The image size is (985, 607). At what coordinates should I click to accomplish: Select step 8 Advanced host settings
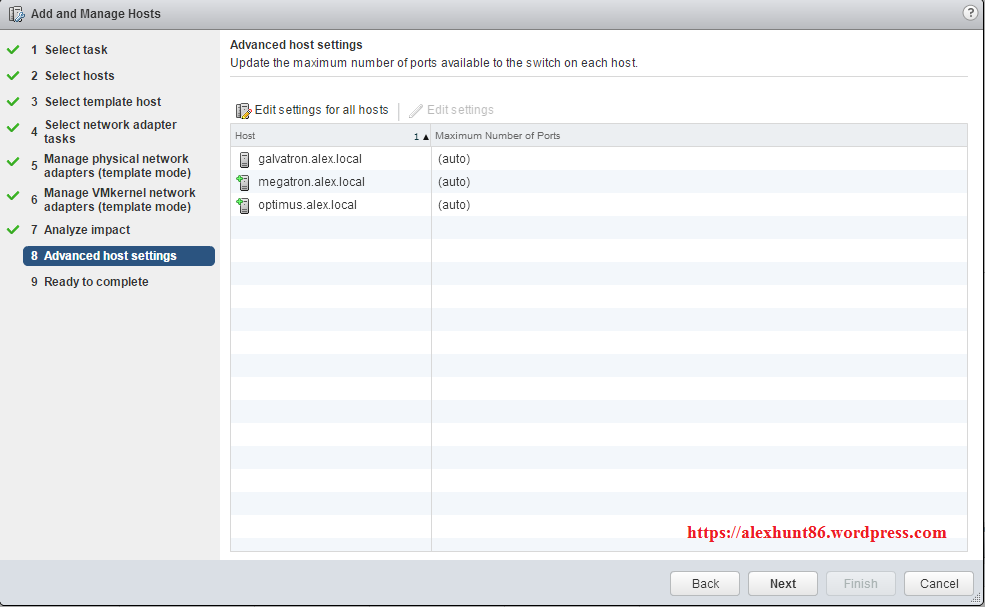point(110,256)
